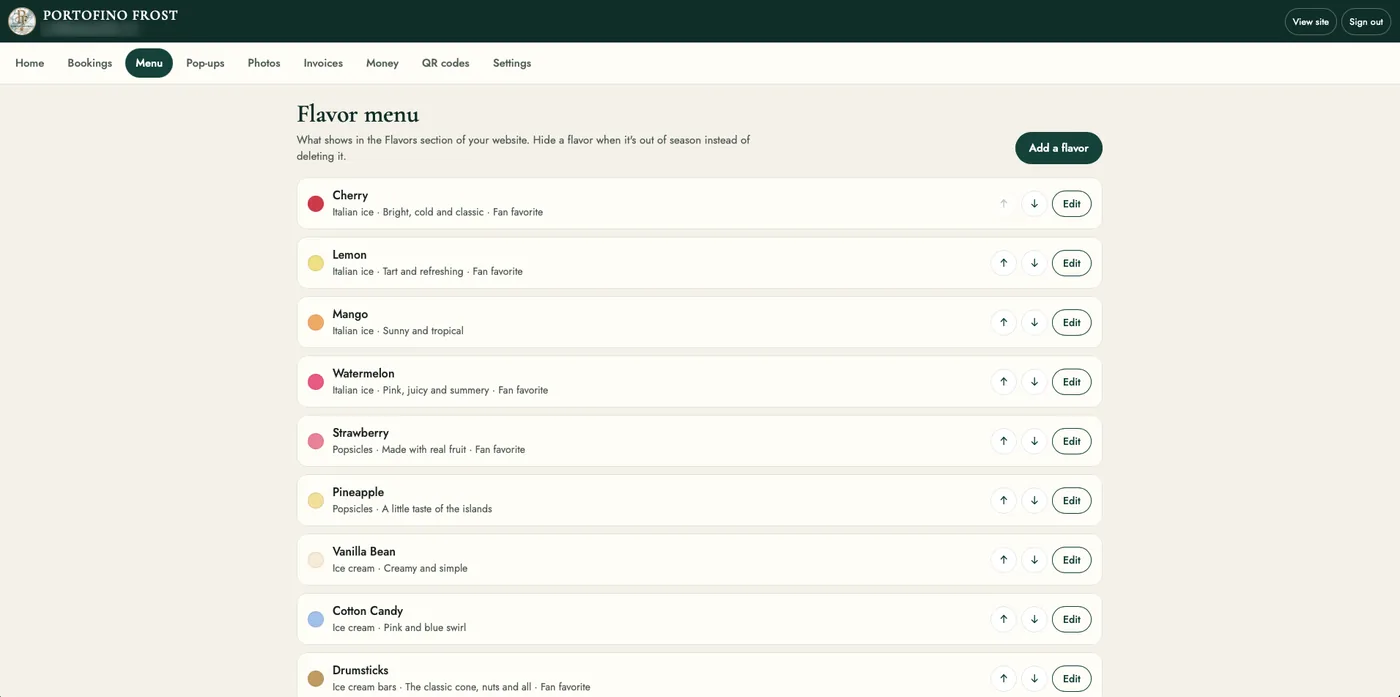1400x697 pixels.
Task: Move Vanilla Bean flavor down
Action: coord(1034,560)
